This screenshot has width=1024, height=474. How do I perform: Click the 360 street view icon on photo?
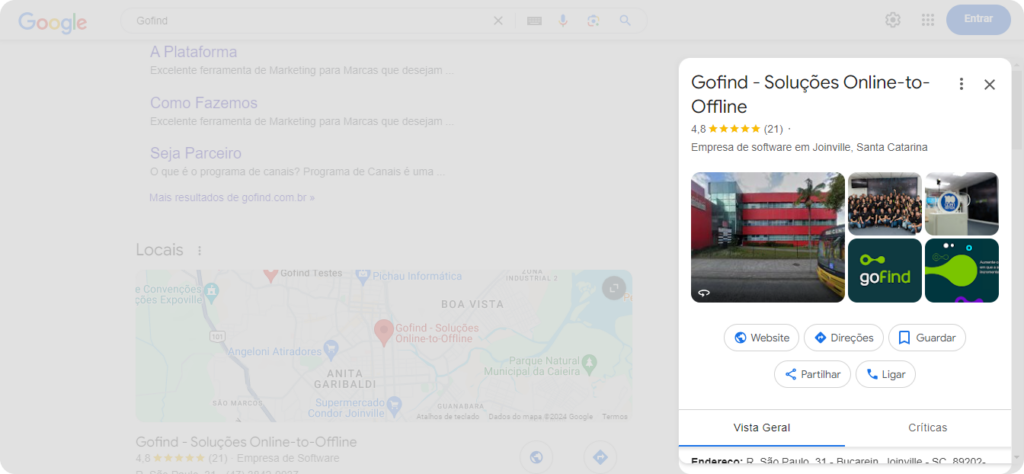tap(704, 293)
